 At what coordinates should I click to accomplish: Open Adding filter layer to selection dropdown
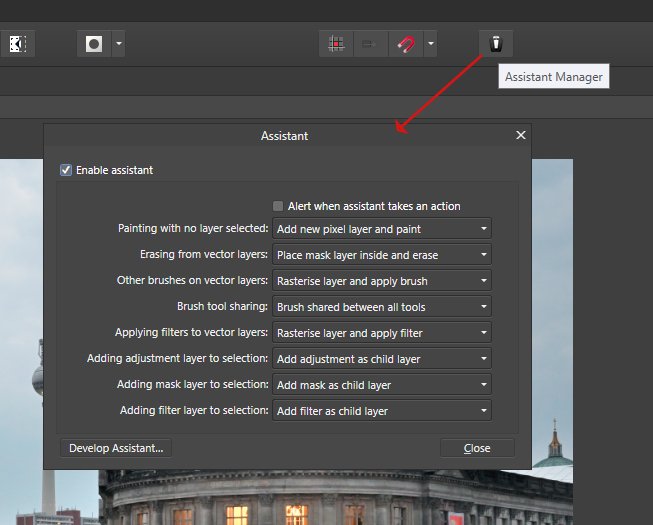pyautogui.click(x=382, y=411)
